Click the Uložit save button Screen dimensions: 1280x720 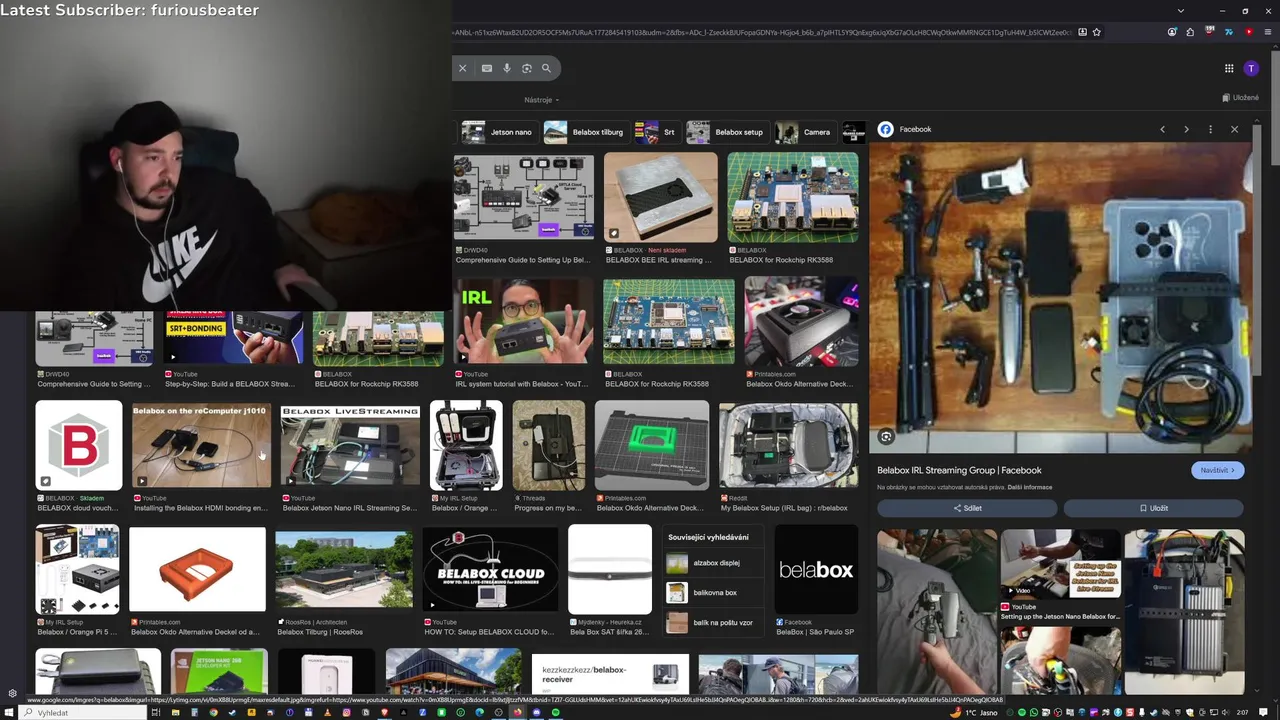click(x=1153, y=508)
